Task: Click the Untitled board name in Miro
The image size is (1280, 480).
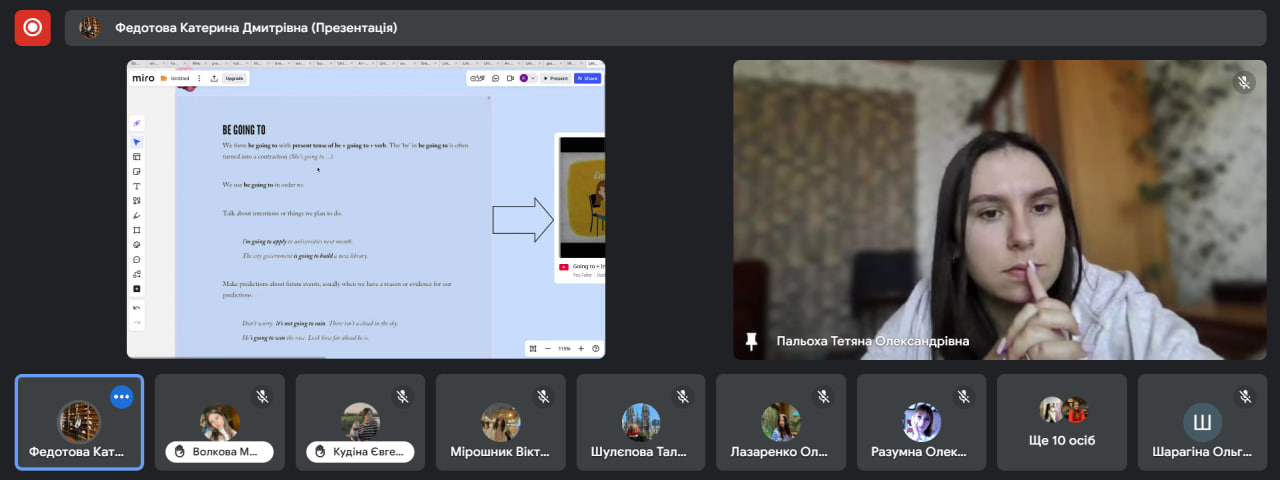Action: pos(180,78)
